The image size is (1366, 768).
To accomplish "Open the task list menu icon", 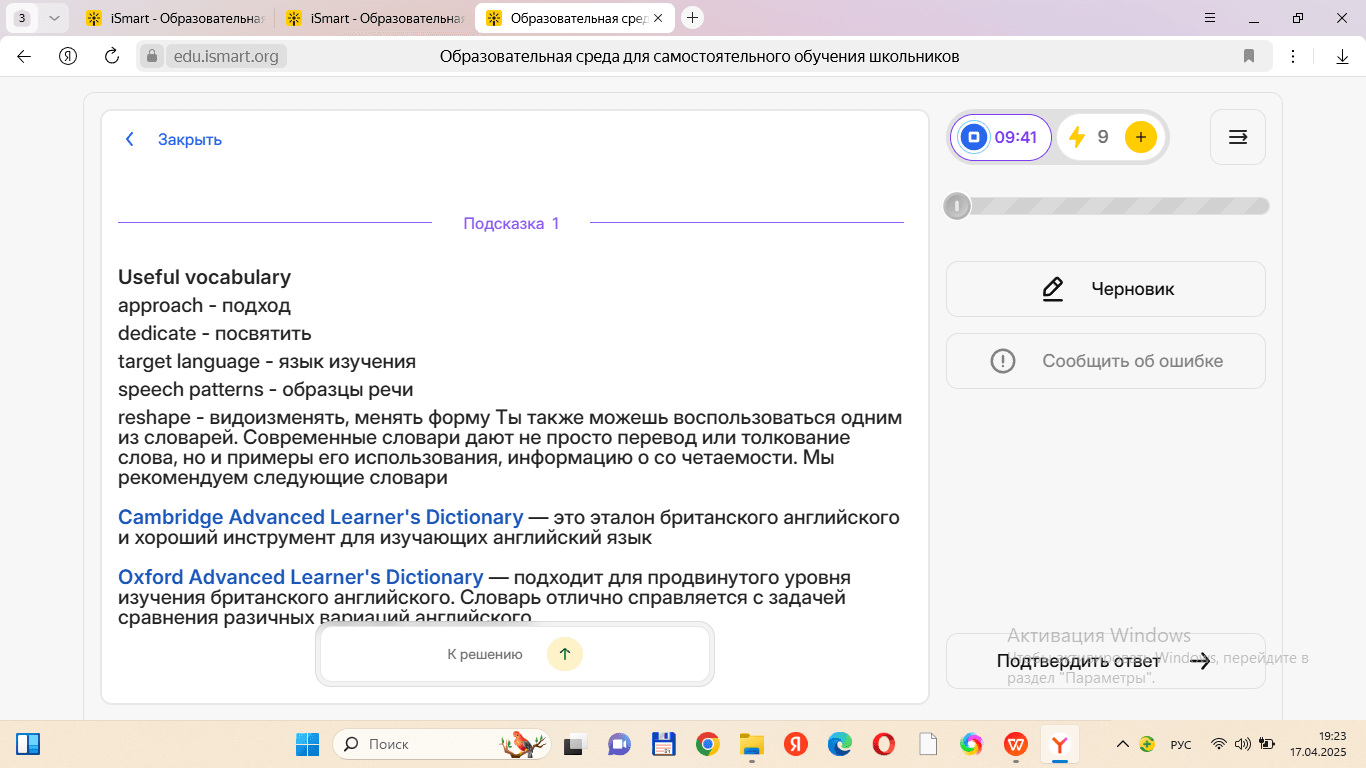I will click(x=1238, y=137).
